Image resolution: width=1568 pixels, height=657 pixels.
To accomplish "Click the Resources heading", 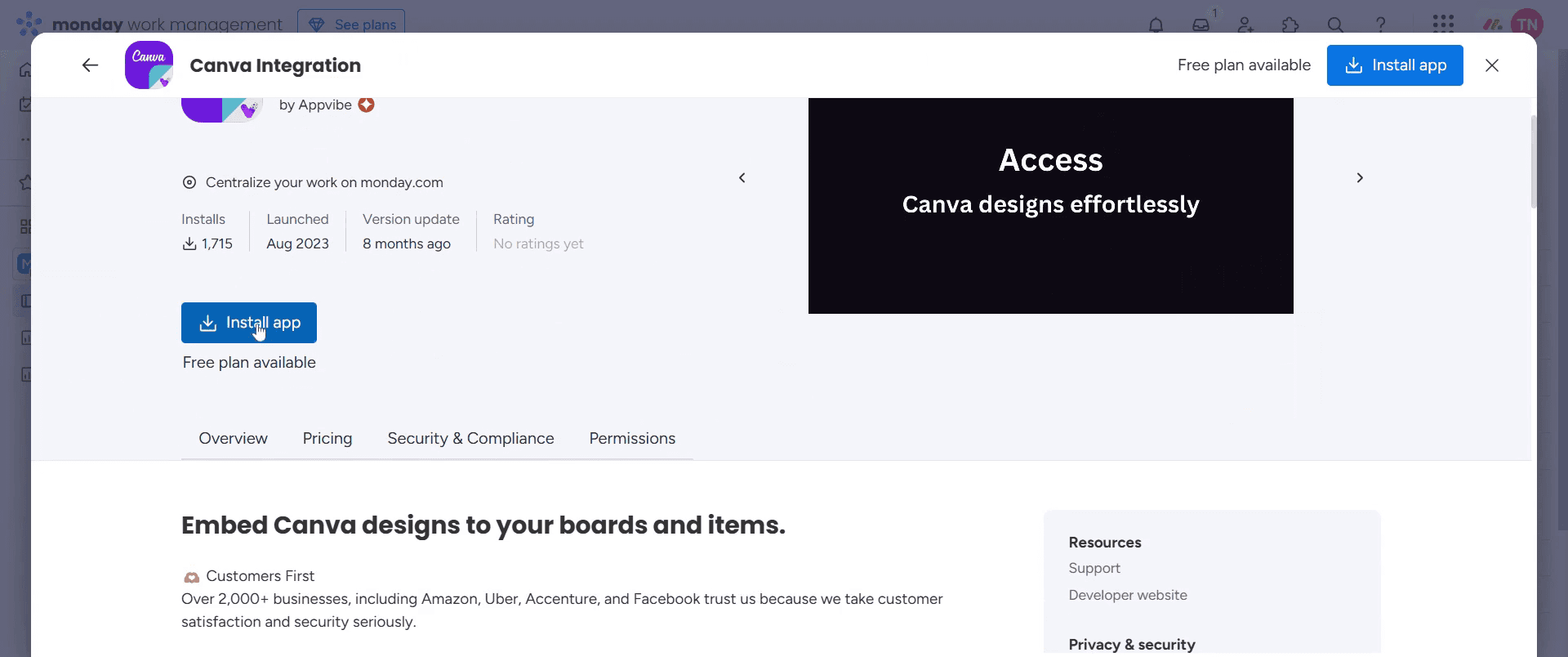I will [x=1105, y=543].
